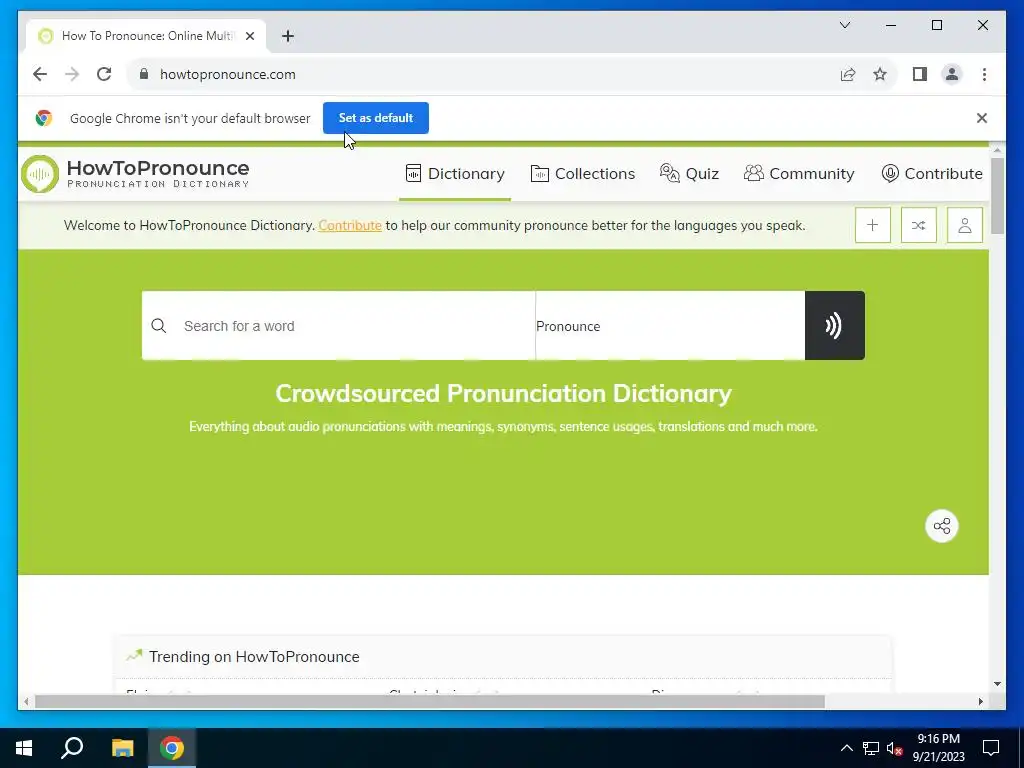1024x768 pixels.
Task: Click the HowToPronounce logo
Action: [x=135, y=174]
